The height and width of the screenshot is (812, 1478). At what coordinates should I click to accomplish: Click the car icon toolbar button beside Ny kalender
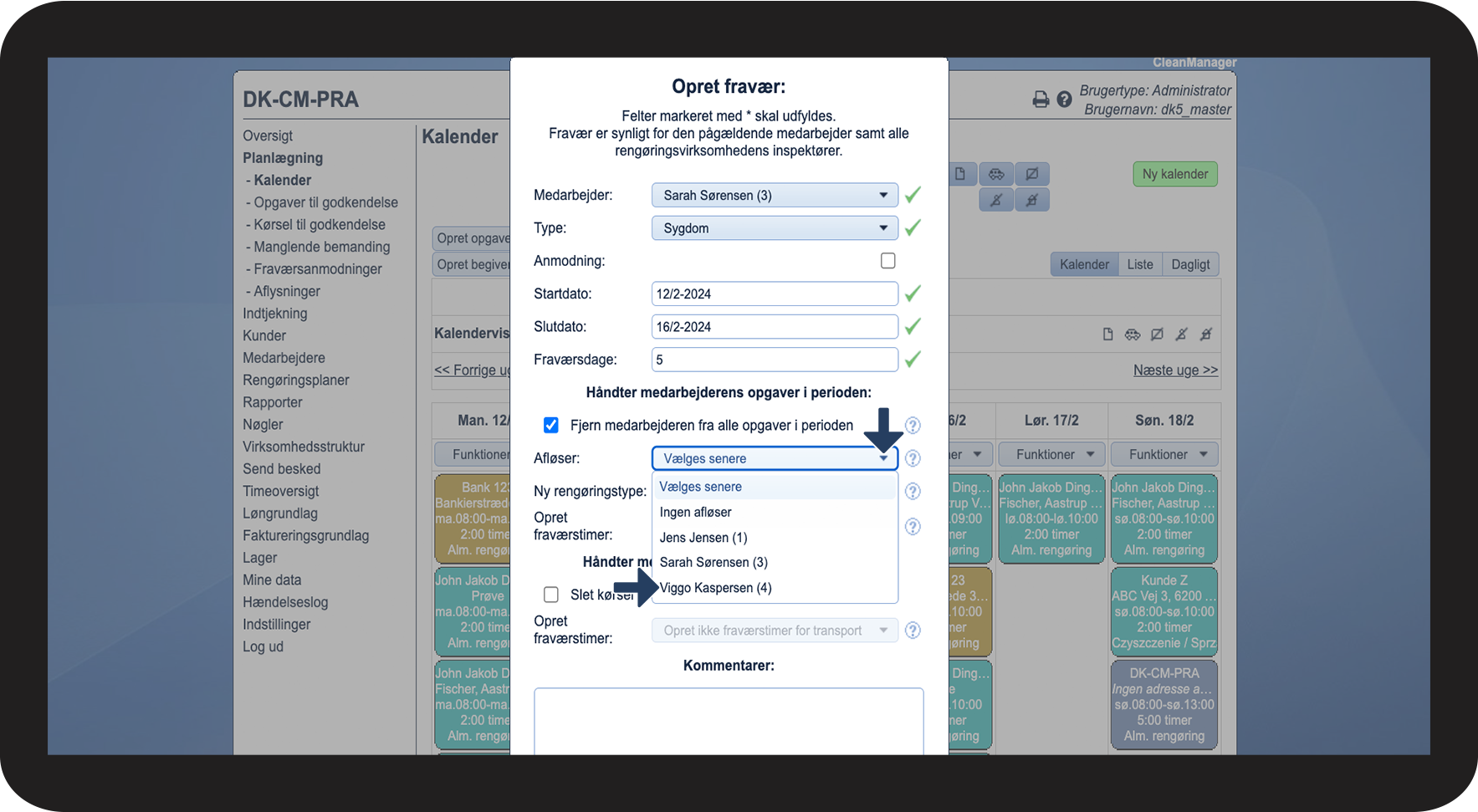click(x=996, y=174)
